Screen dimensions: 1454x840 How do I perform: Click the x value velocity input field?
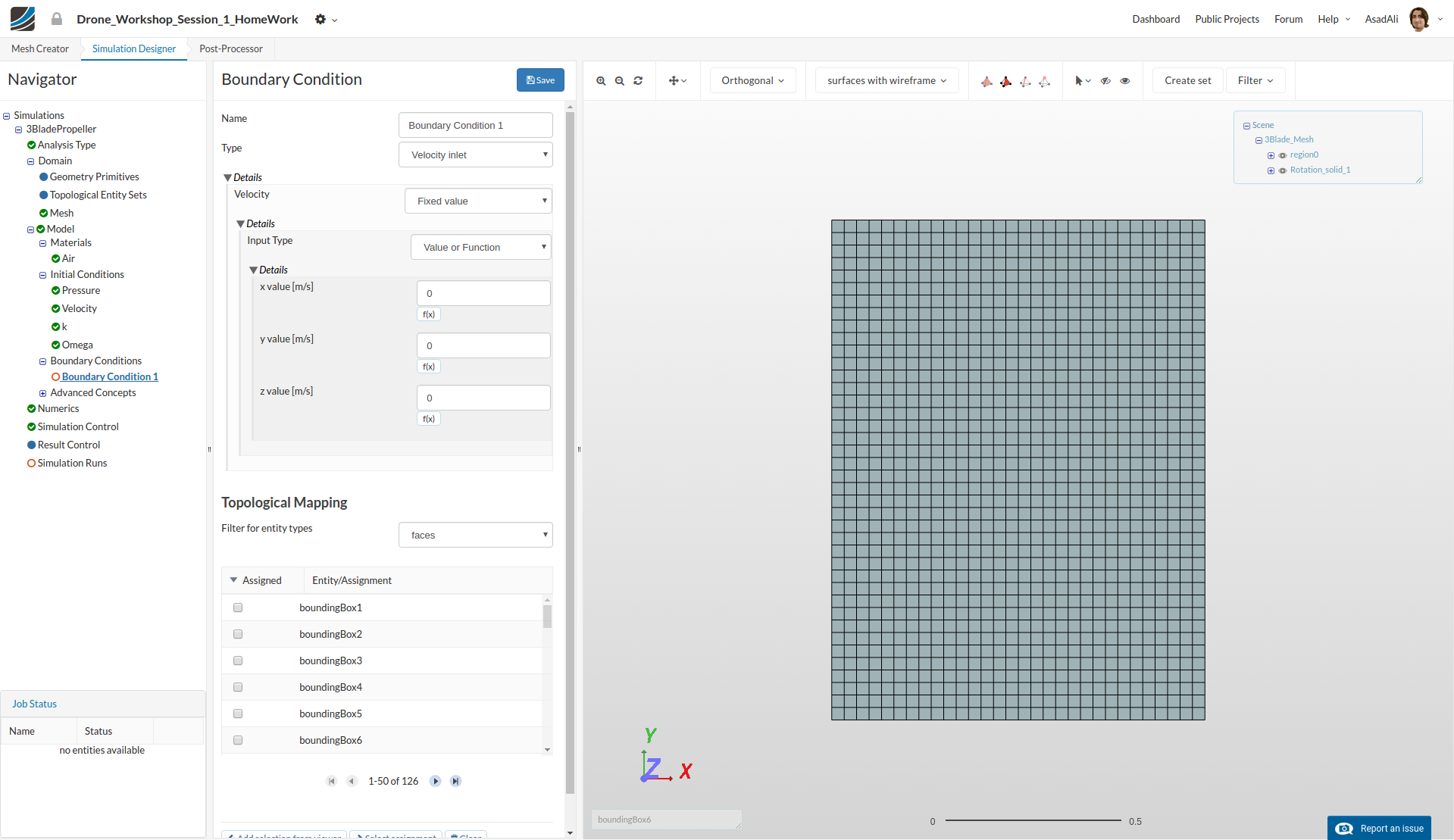point(483,293)
